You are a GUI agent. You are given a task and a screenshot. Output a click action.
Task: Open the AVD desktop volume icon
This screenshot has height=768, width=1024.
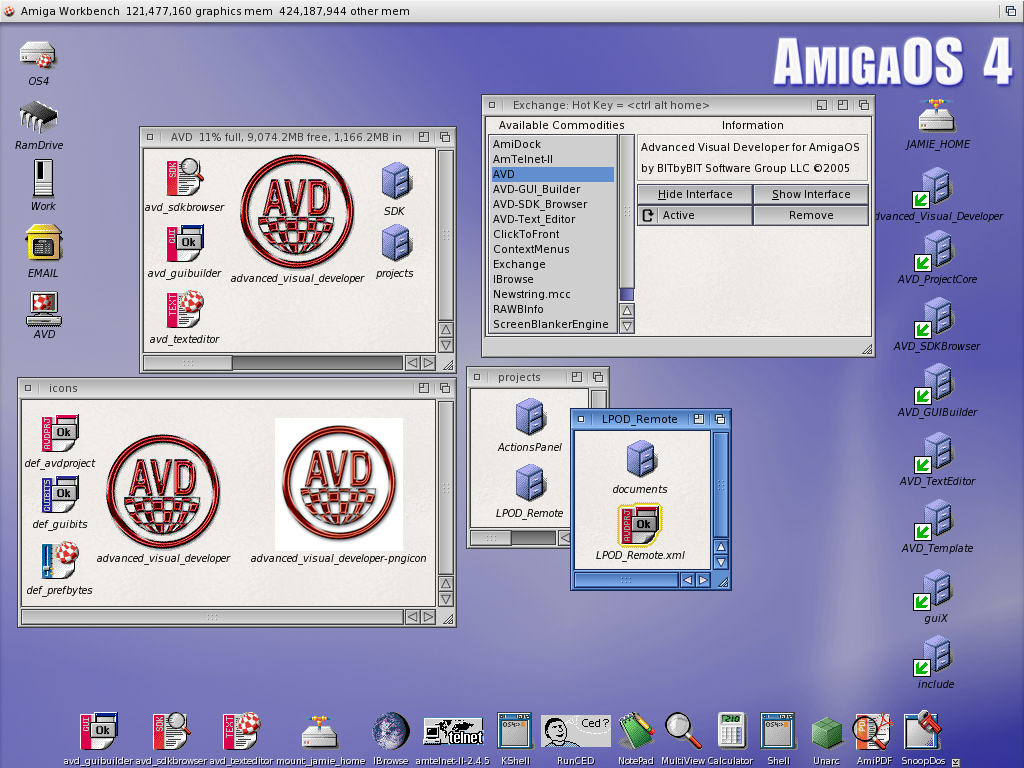[44, 308]
